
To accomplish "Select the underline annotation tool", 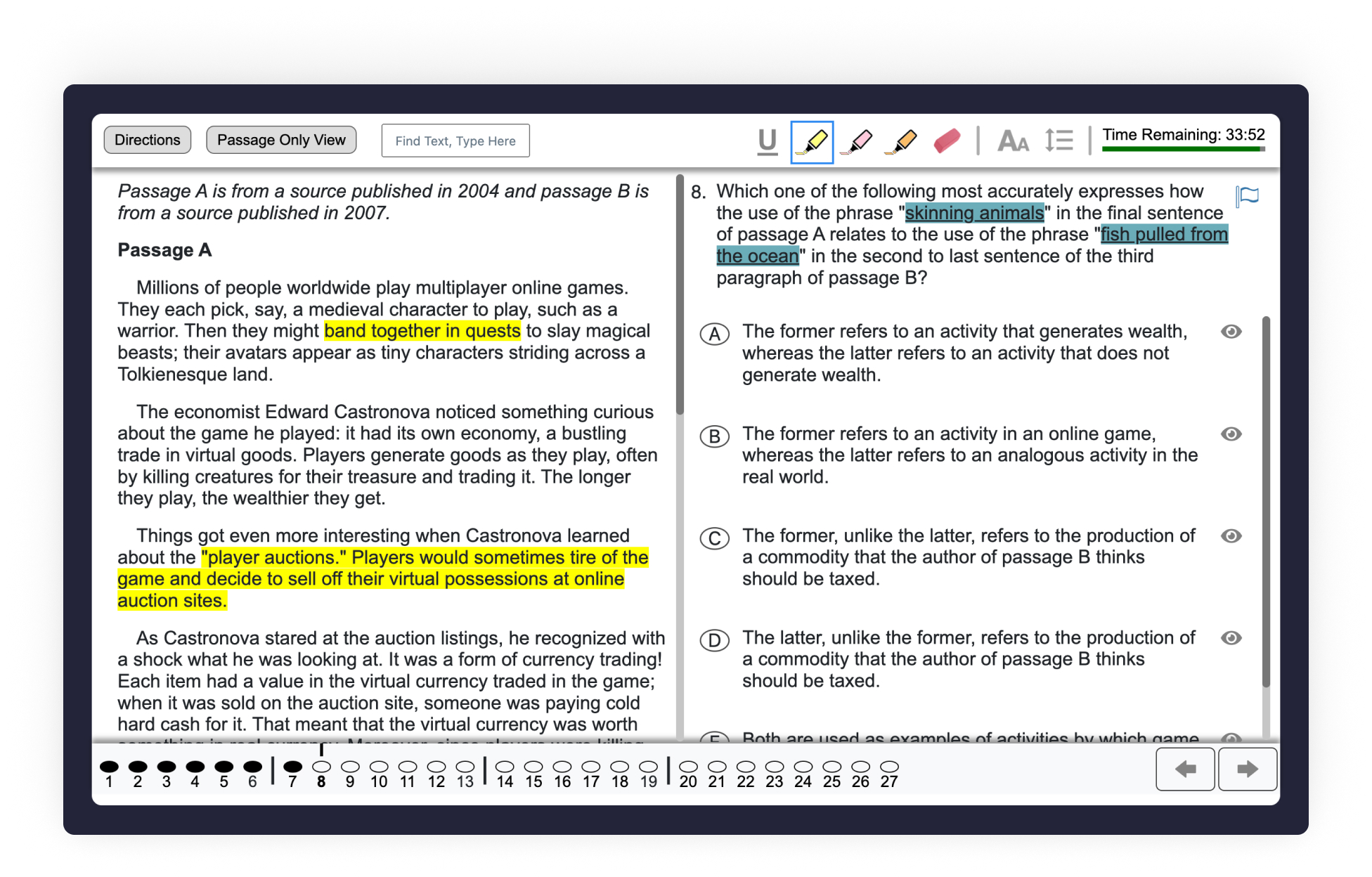I will click(x=768, y=141).
